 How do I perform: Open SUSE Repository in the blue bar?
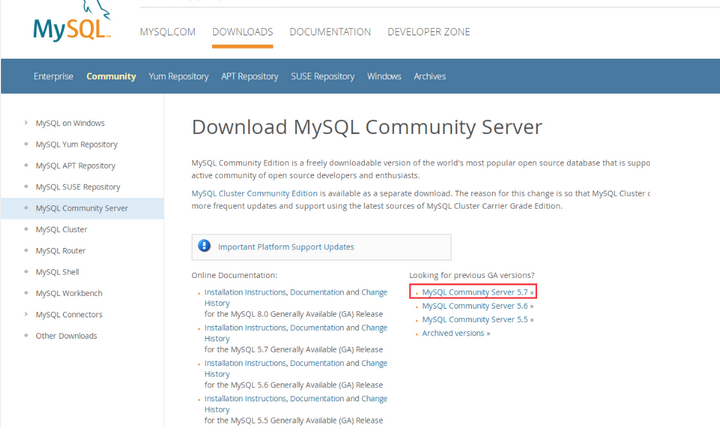323,76
